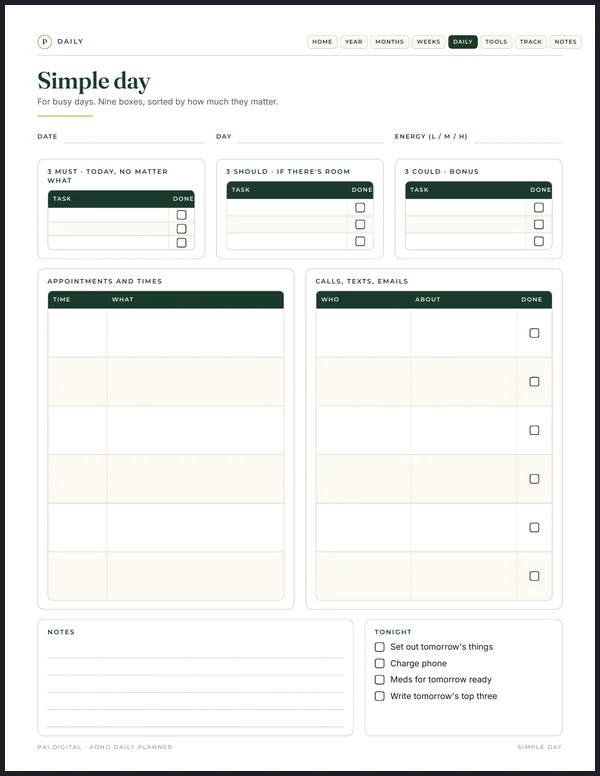600x776 pixels.
Task: Click the circular P logo icon
Action: pyautogui.click(x=45, y=42)
